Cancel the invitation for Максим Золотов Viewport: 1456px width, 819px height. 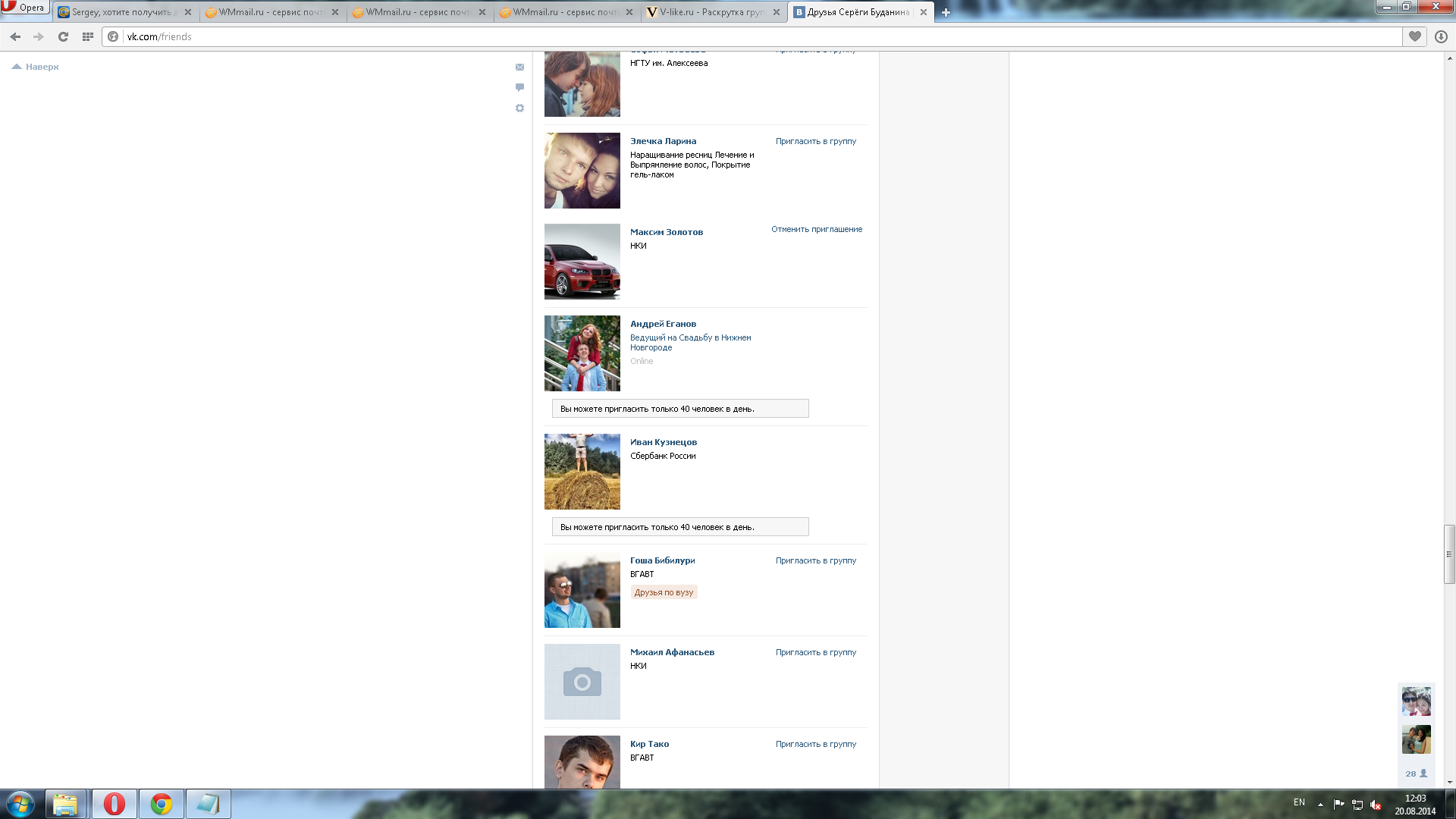[817, 229]
